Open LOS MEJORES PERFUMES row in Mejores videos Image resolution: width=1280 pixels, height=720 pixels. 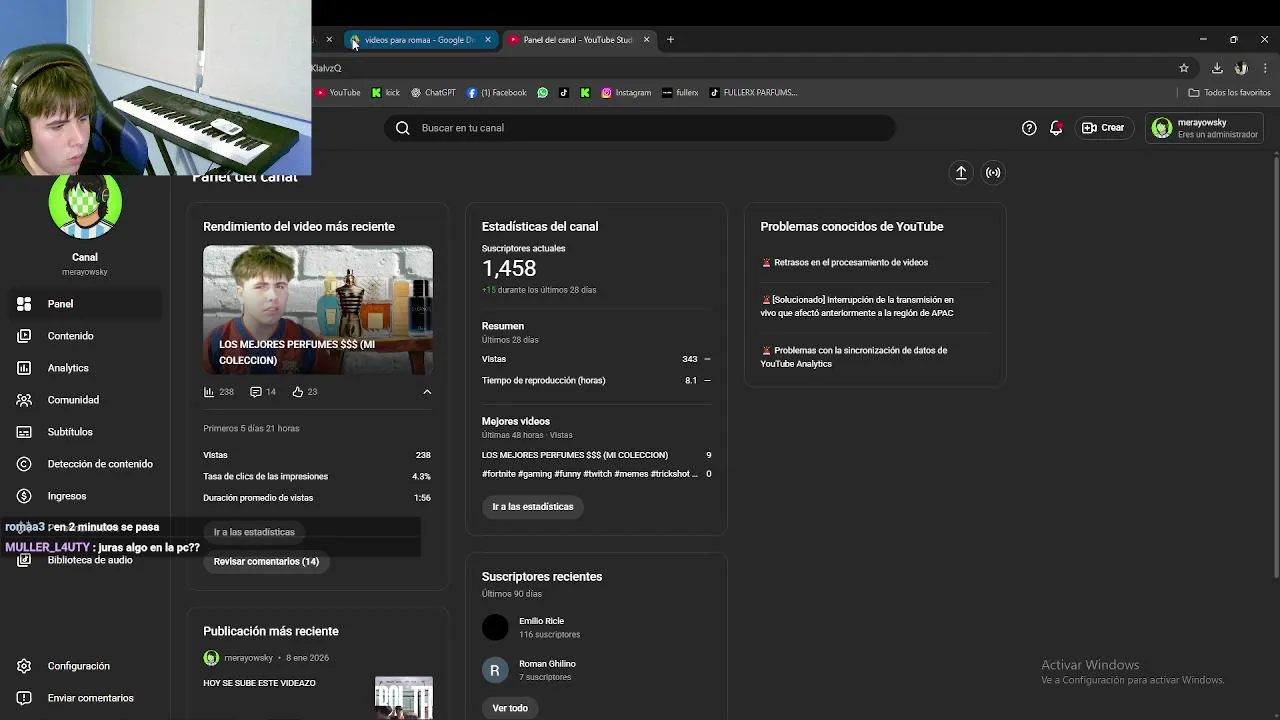597,455
